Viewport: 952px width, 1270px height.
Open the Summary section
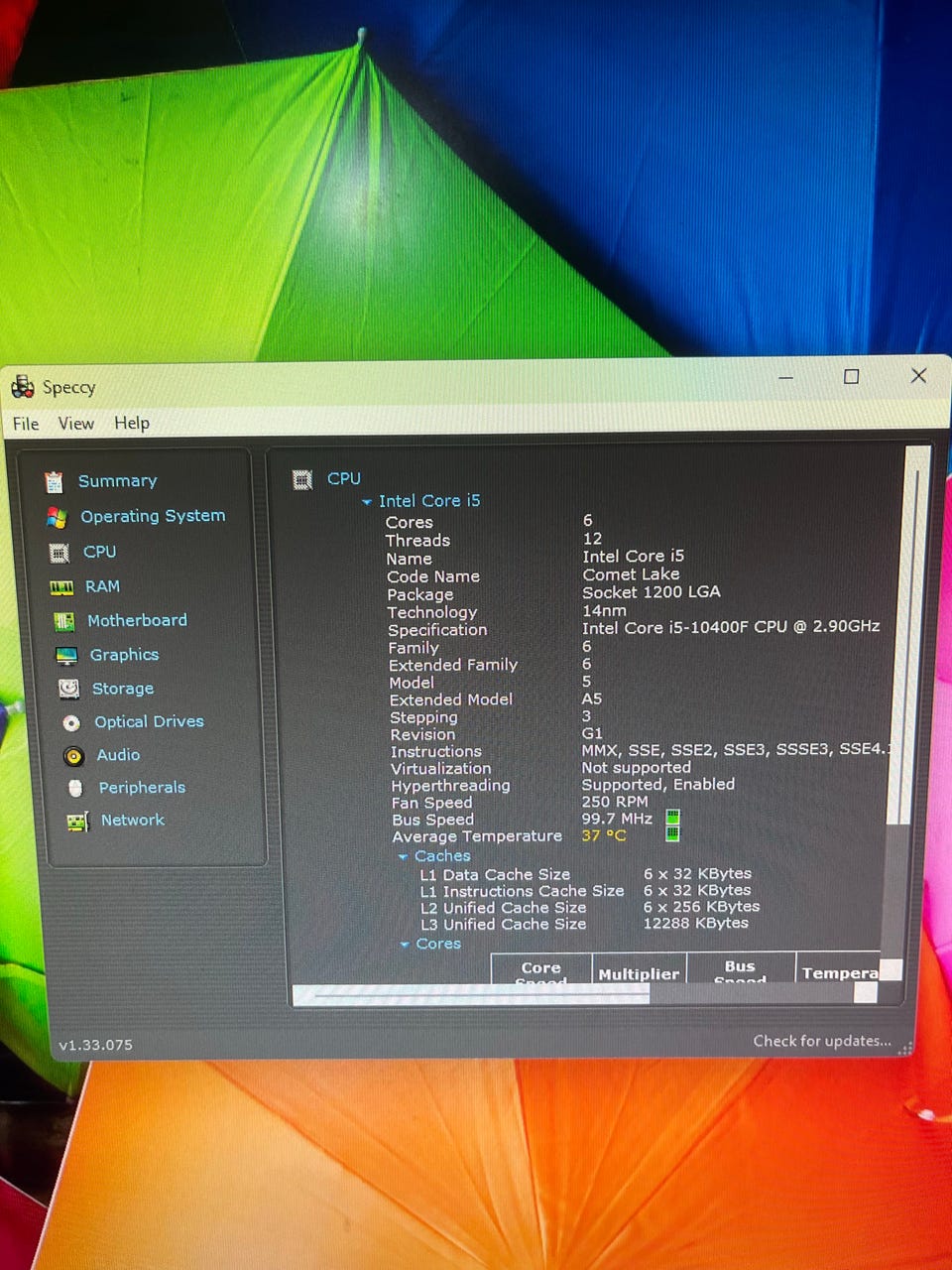[118, 481]
